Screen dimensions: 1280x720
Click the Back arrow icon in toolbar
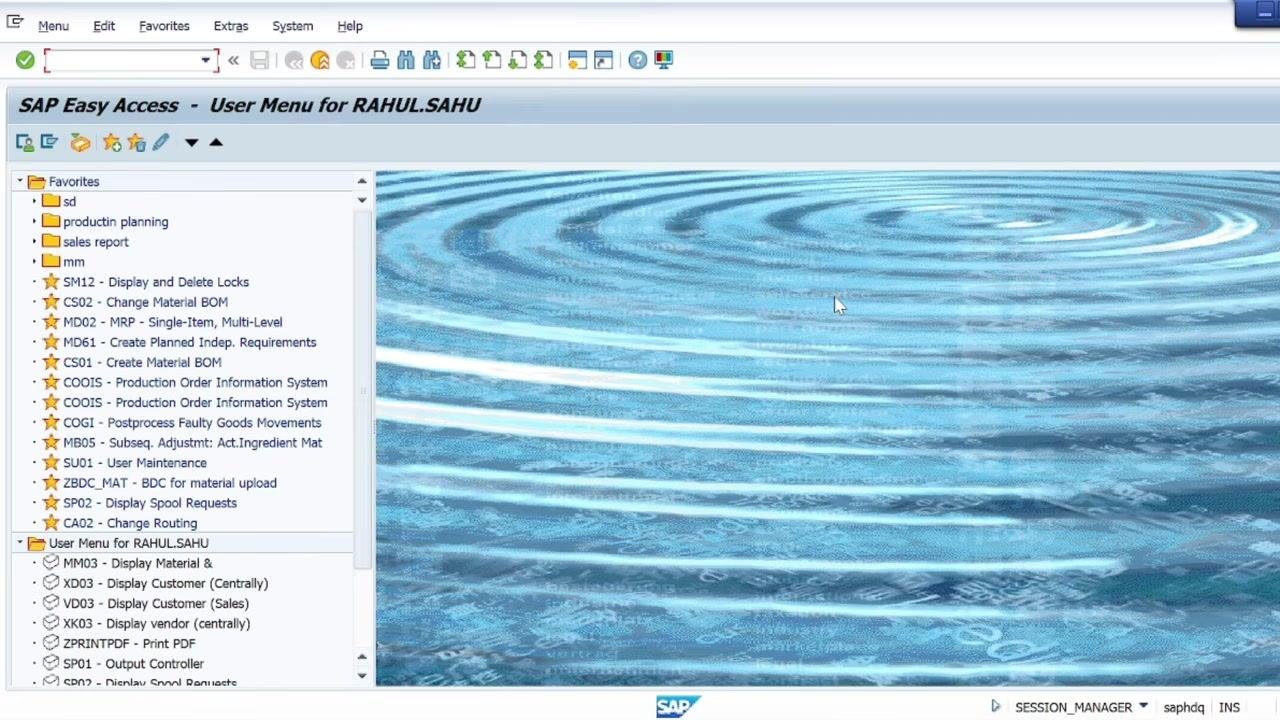pyautogui.click(x=294, y=61)
